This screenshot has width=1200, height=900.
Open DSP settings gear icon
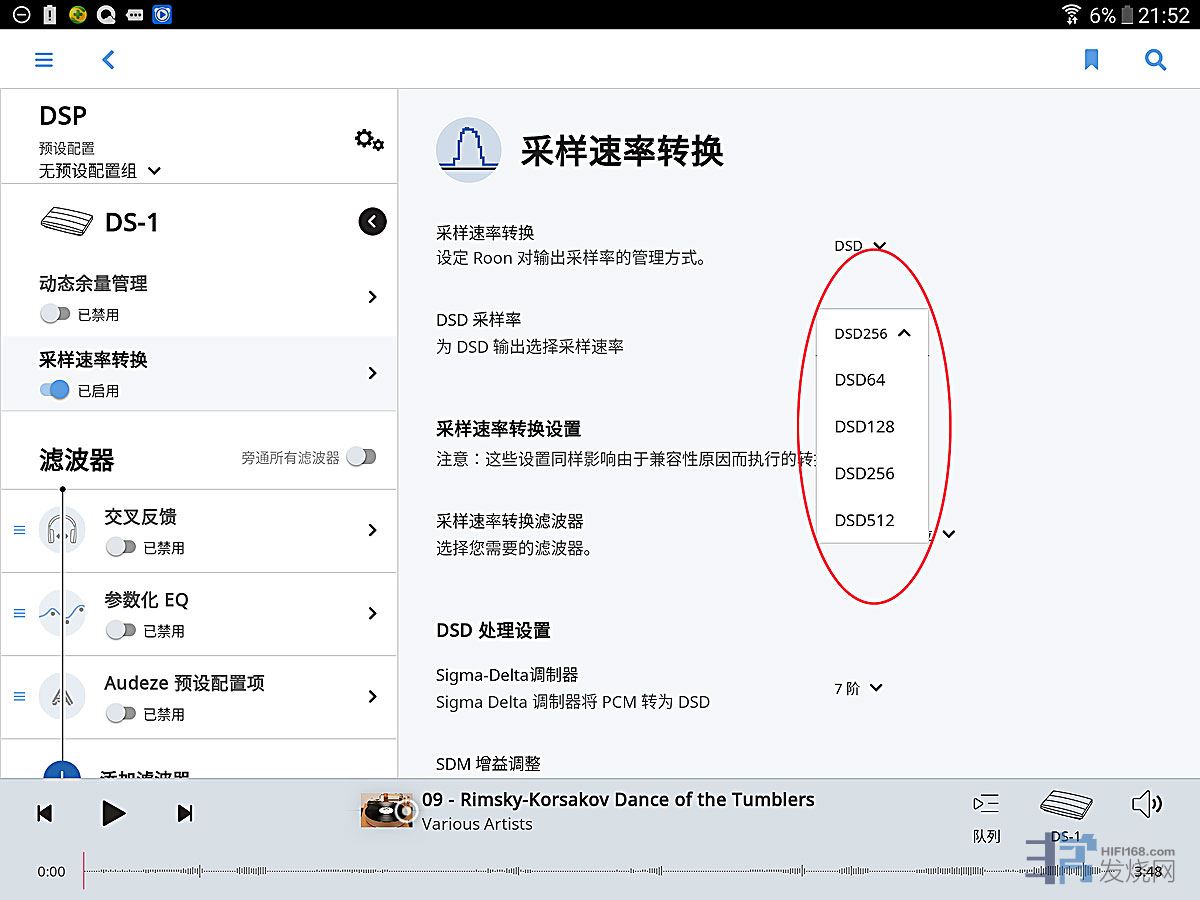[x=369, y=140]
